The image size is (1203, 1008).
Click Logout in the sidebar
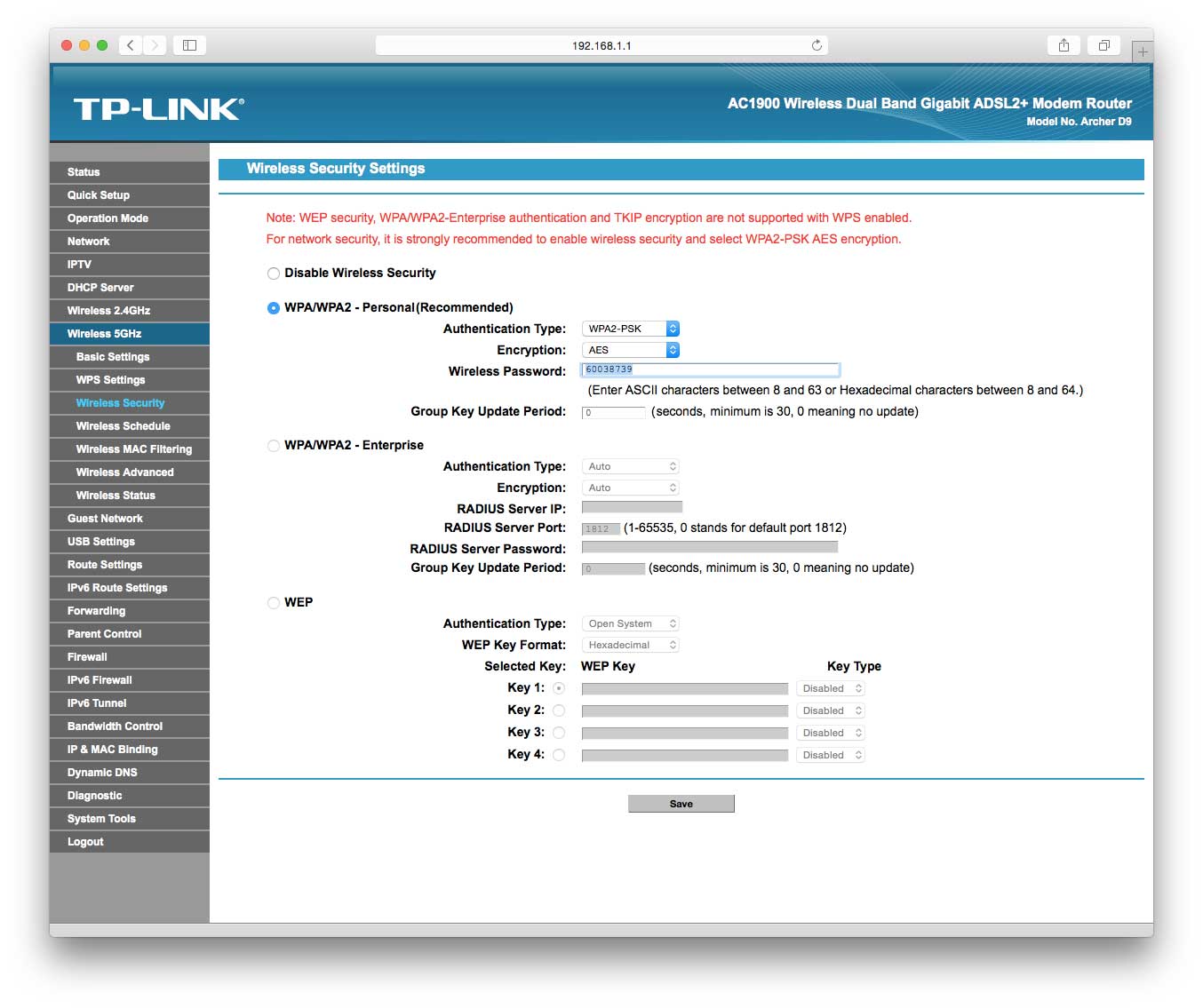[85, 842]
